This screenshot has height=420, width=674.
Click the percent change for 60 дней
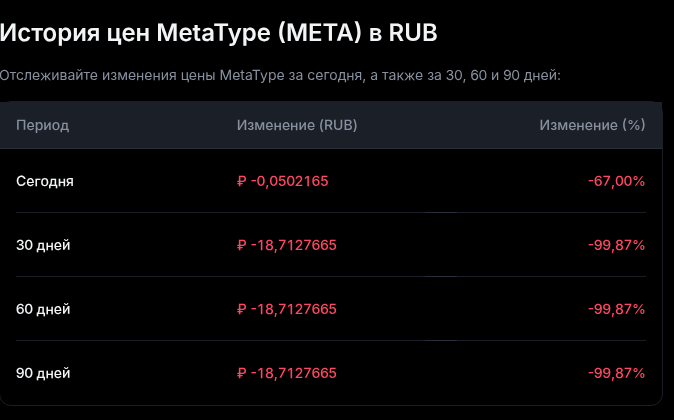click(616, 309)
